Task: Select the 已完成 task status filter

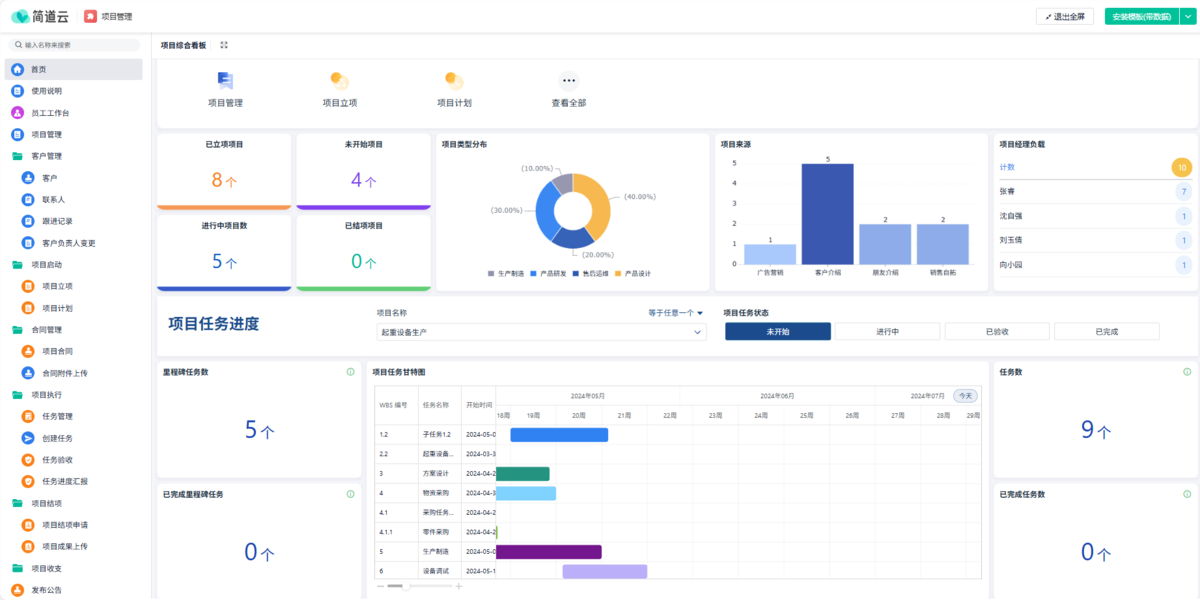Action: 1106,331
